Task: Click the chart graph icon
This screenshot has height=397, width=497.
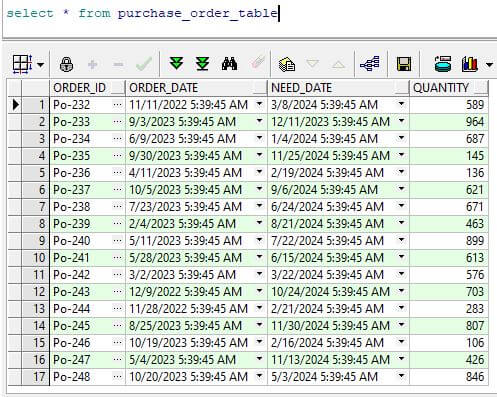Action: pos(470,64)
